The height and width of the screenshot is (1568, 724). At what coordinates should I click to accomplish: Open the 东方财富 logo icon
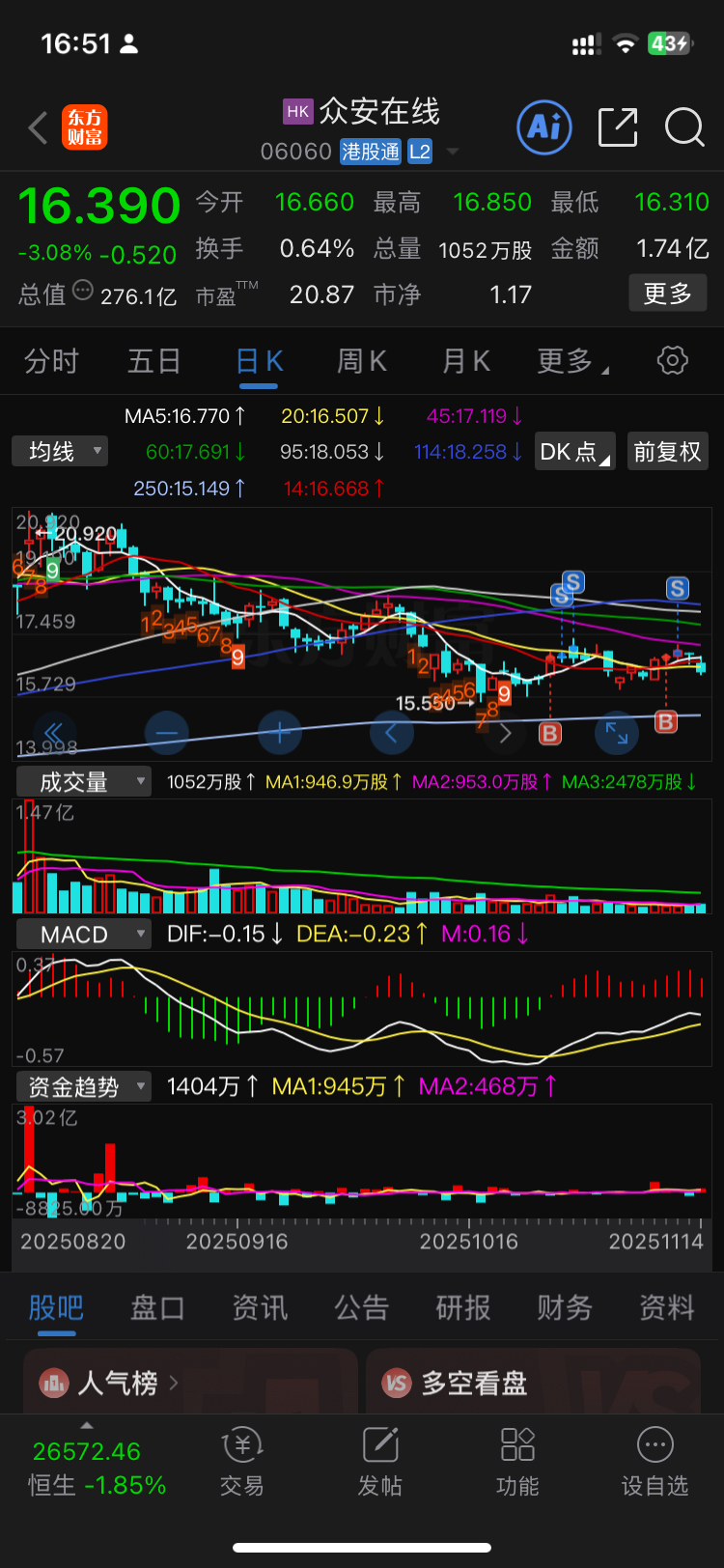tap(85, 127)
